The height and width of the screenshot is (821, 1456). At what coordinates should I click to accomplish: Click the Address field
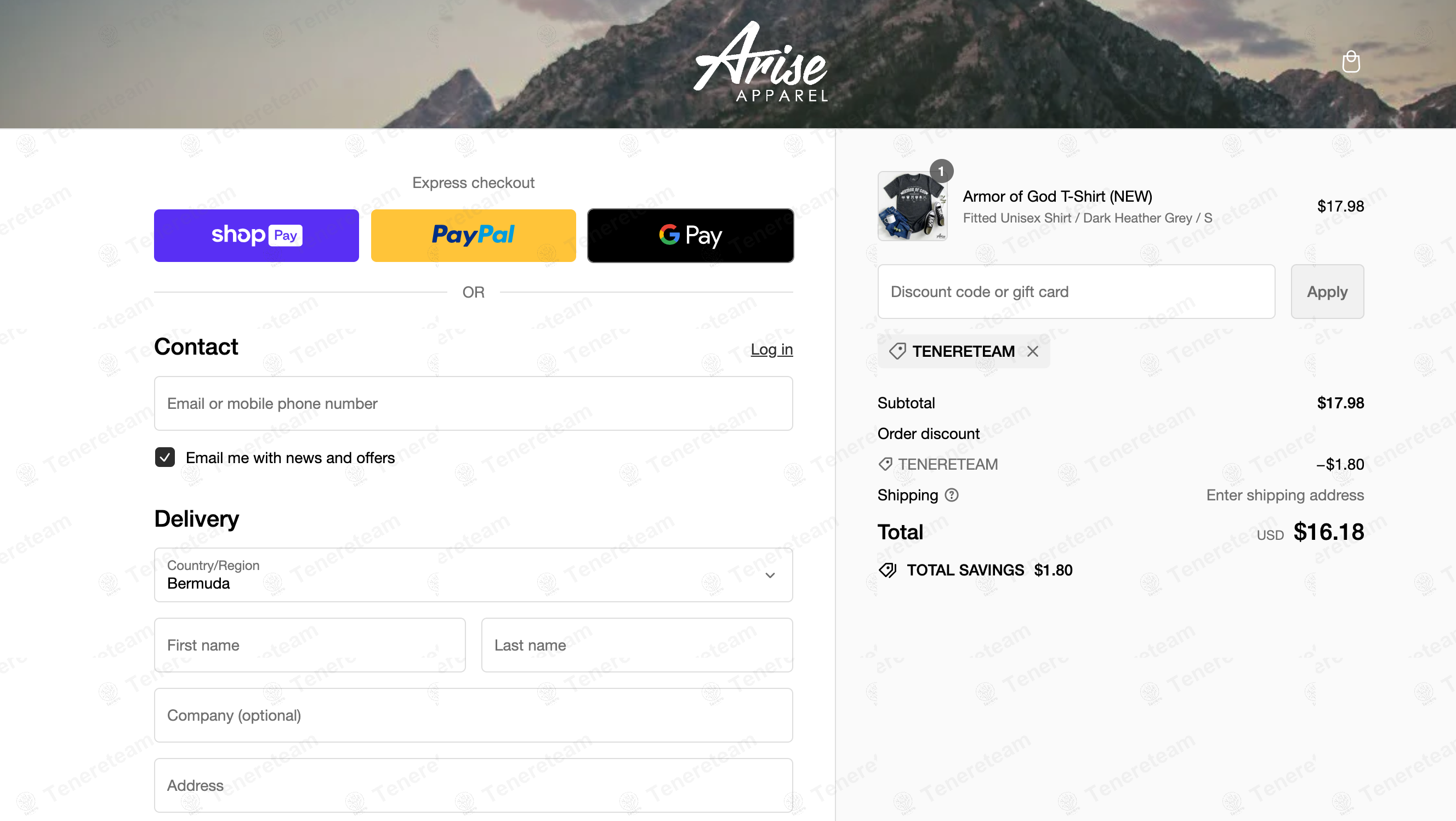pos(473,785)
